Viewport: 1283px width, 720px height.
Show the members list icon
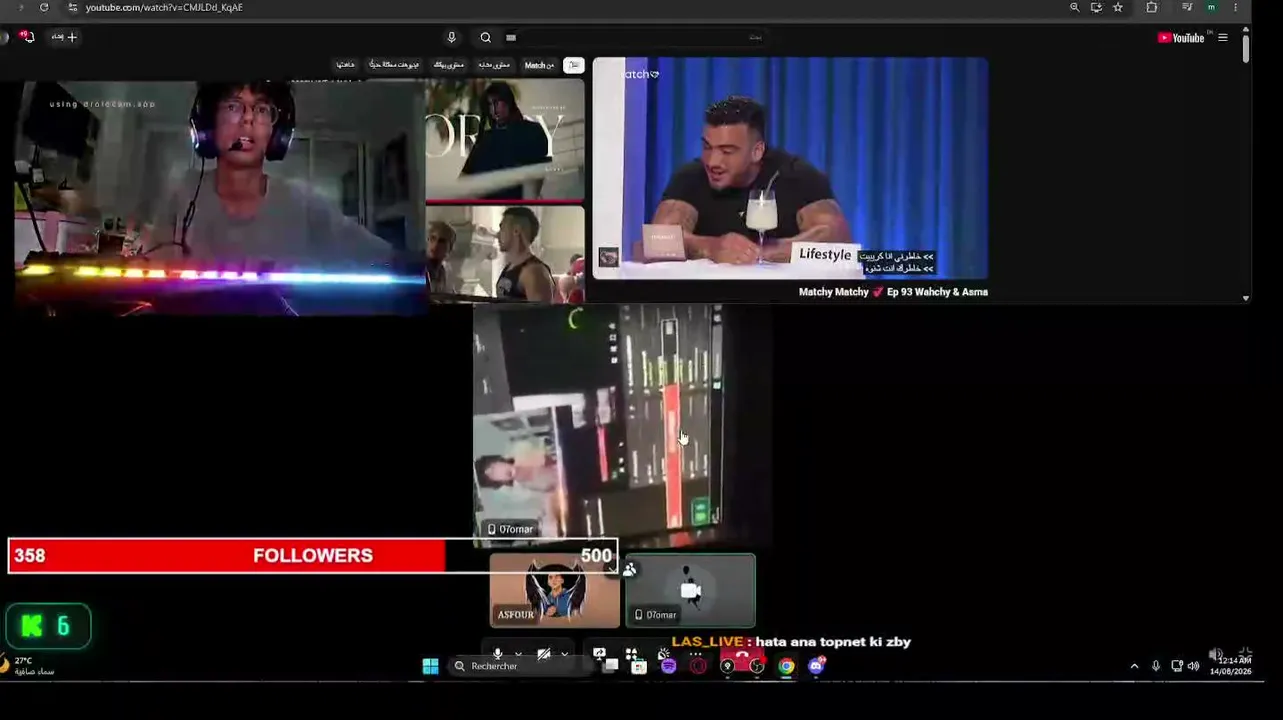629,570
